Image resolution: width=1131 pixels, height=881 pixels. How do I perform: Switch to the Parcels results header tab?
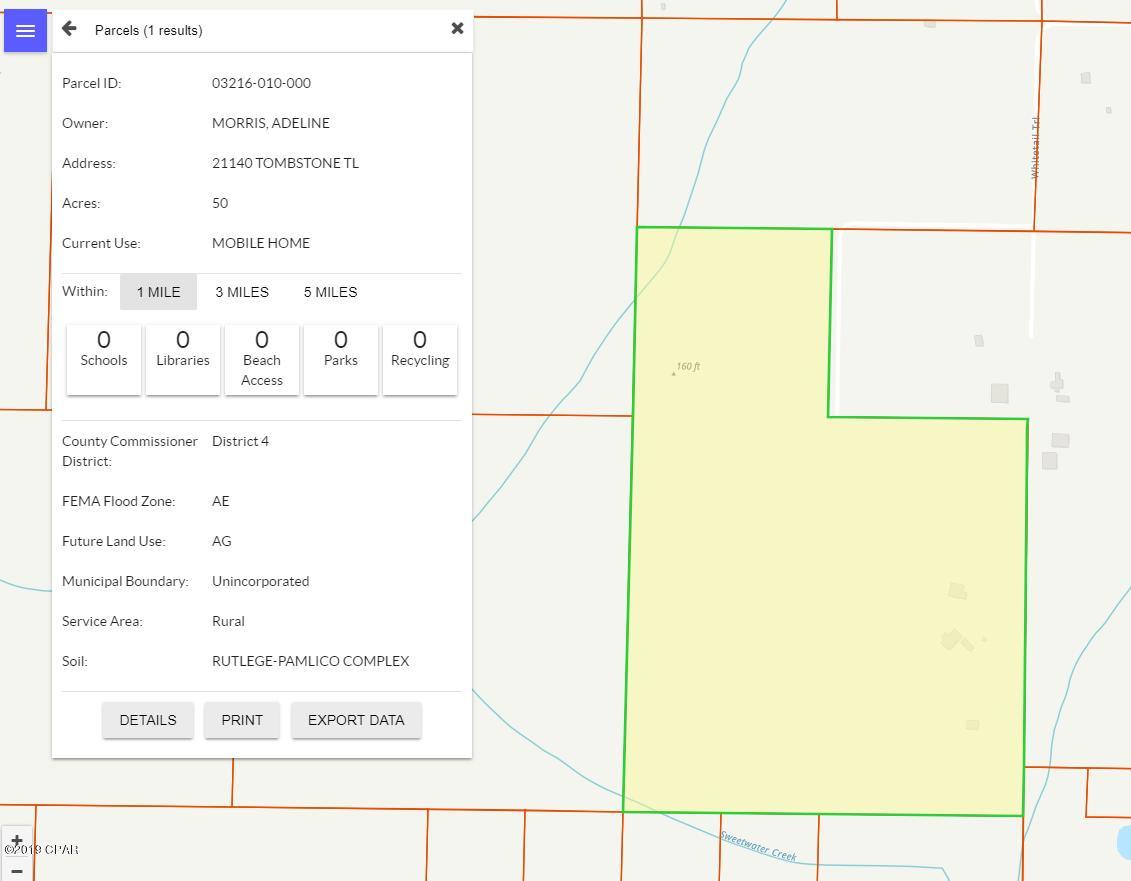(x=148, y=30)
